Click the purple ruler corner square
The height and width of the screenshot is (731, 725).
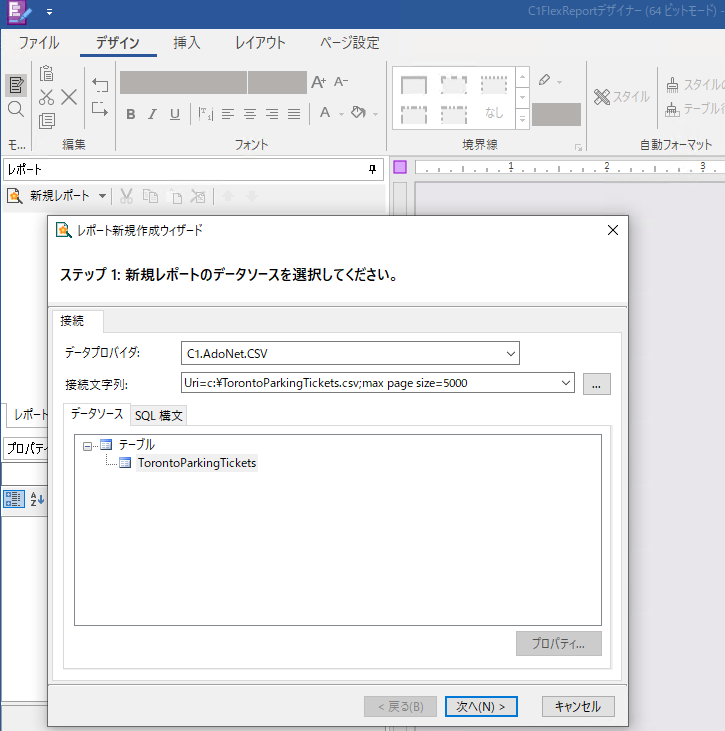click(x=400, y=167)
